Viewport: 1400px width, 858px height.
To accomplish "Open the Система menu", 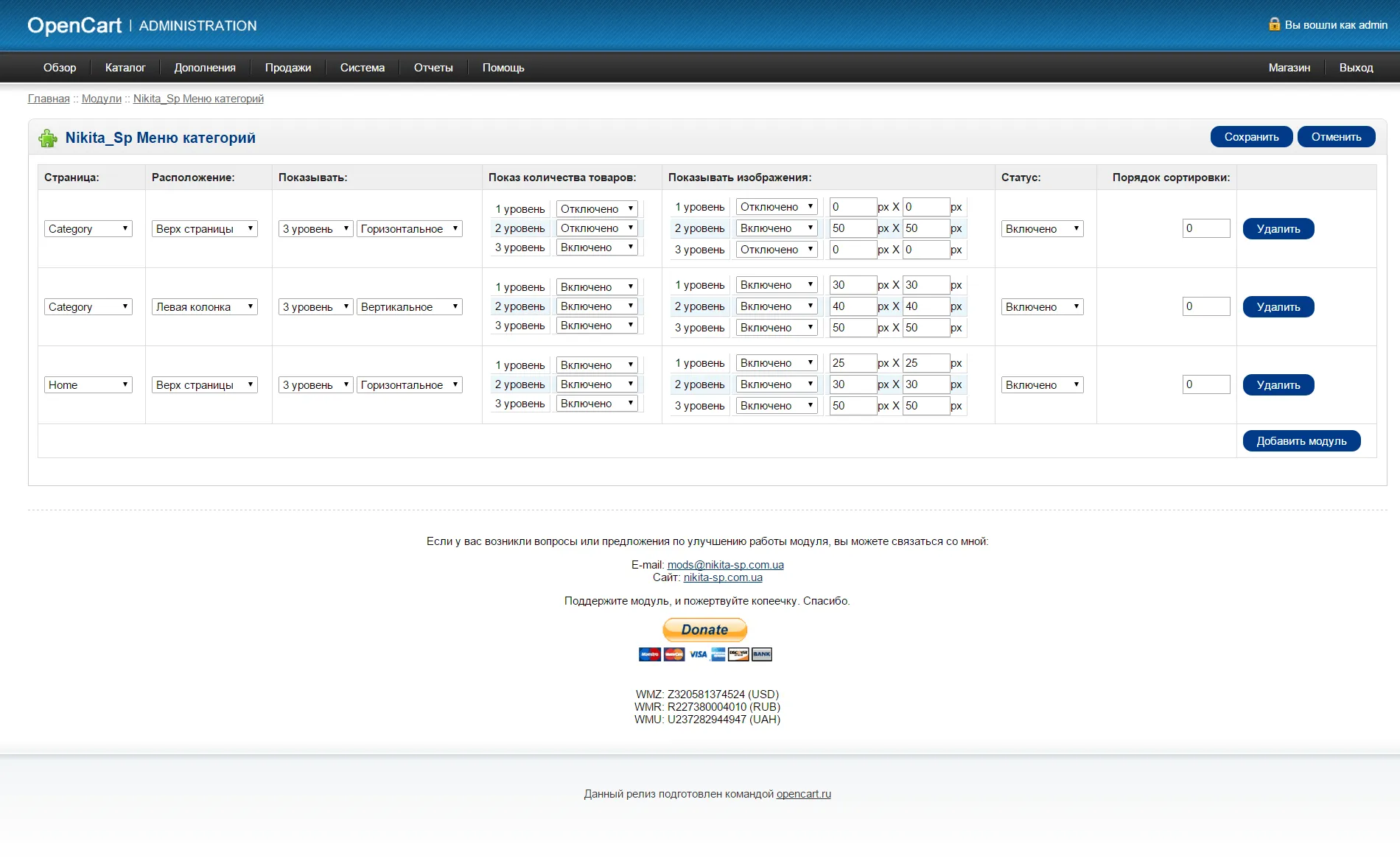I will 363,68.
